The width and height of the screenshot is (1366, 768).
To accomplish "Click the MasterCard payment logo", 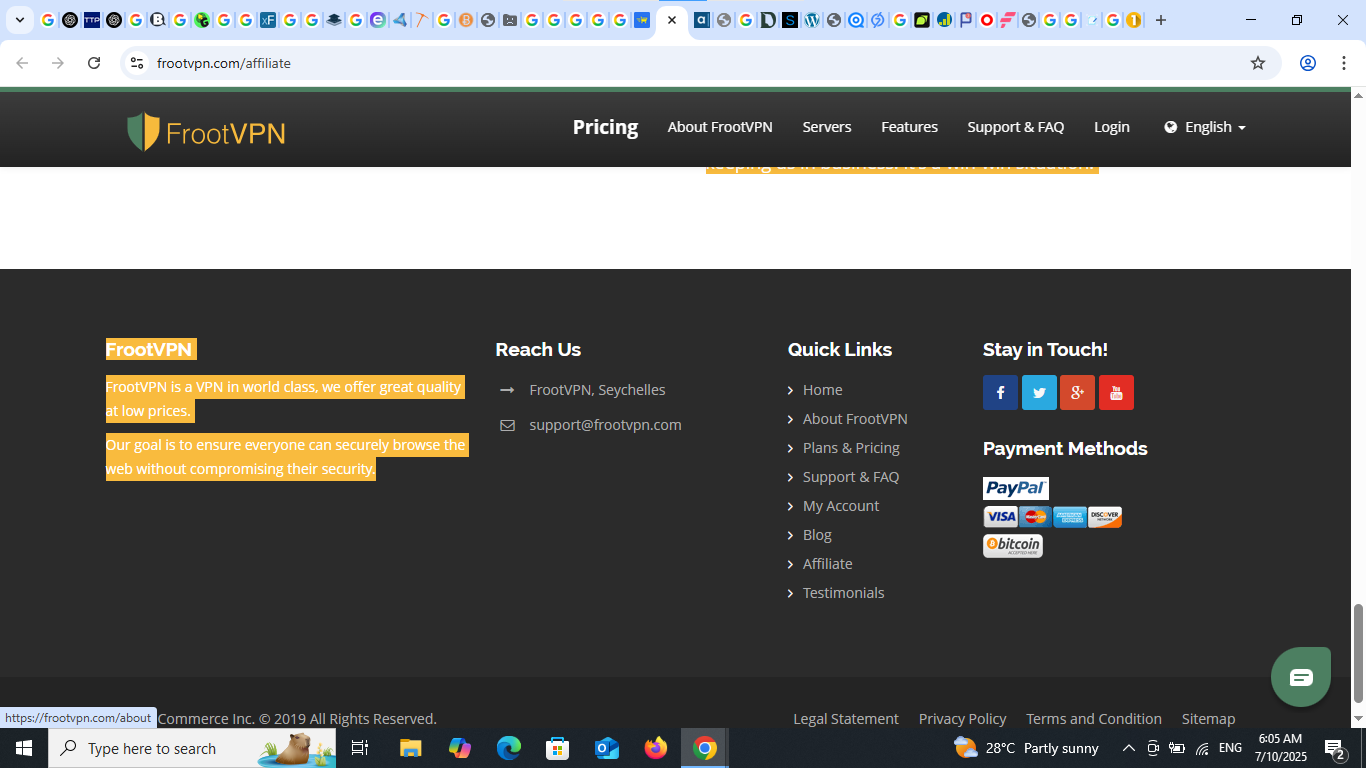I will pos(1035,517).
